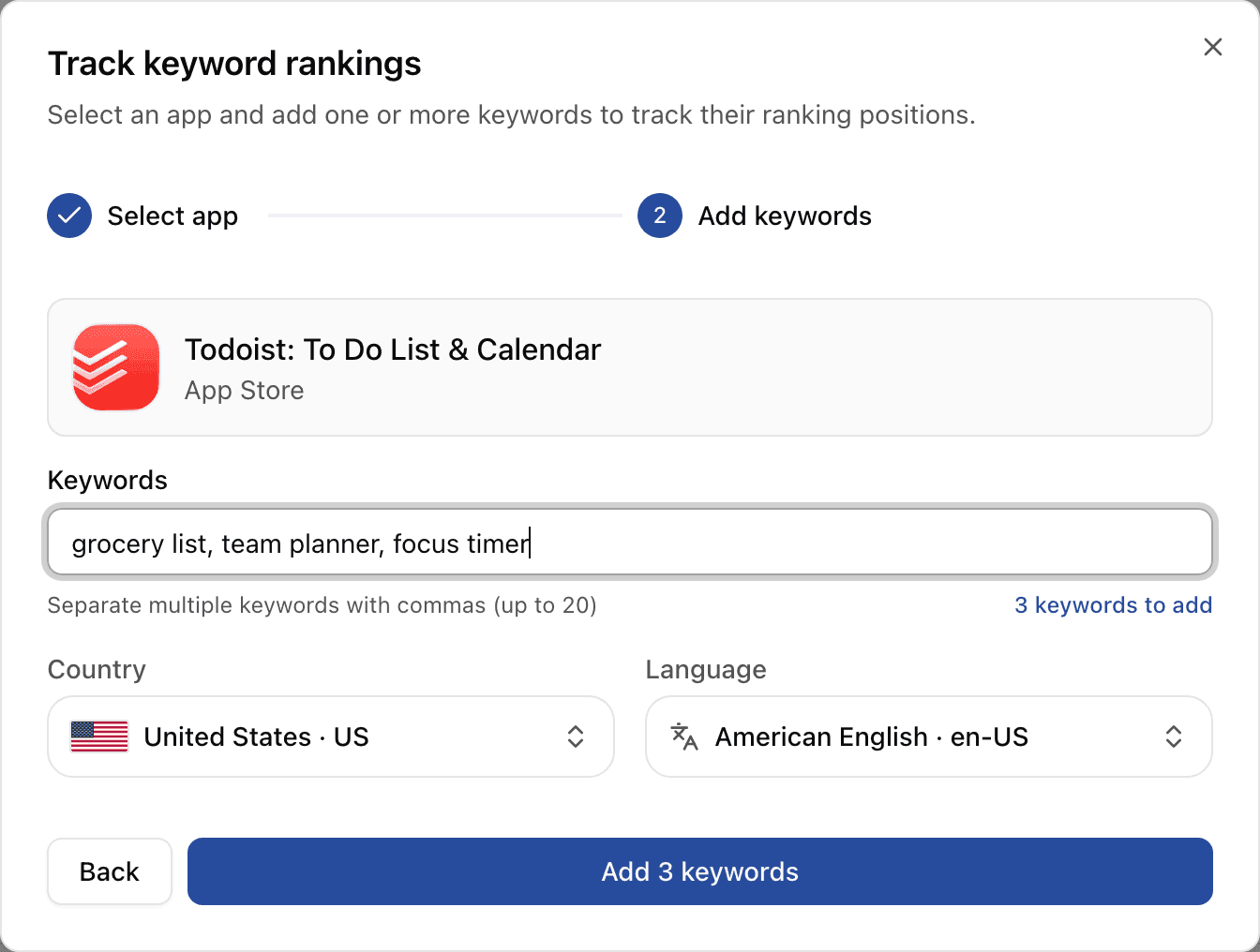Select the Select app step label

[172, 216]
